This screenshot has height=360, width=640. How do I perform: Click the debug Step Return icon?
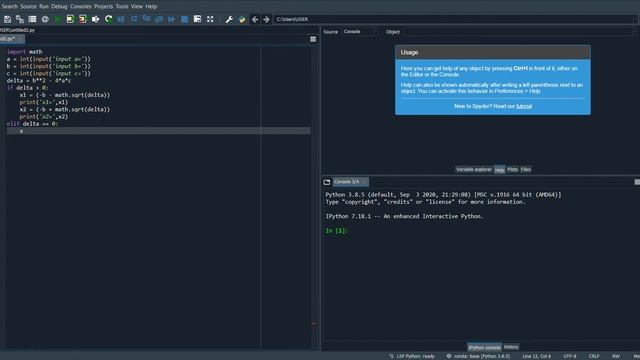[159, 19]
